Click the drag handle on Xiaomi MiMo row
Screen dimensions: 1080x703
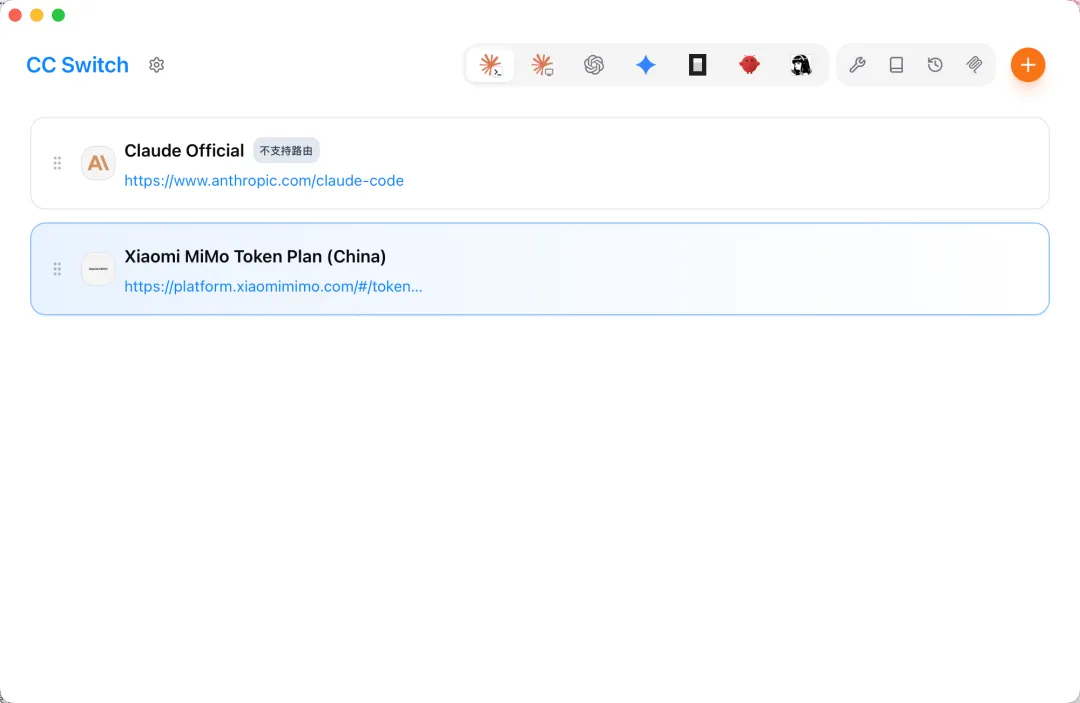[x=57, y=269]
